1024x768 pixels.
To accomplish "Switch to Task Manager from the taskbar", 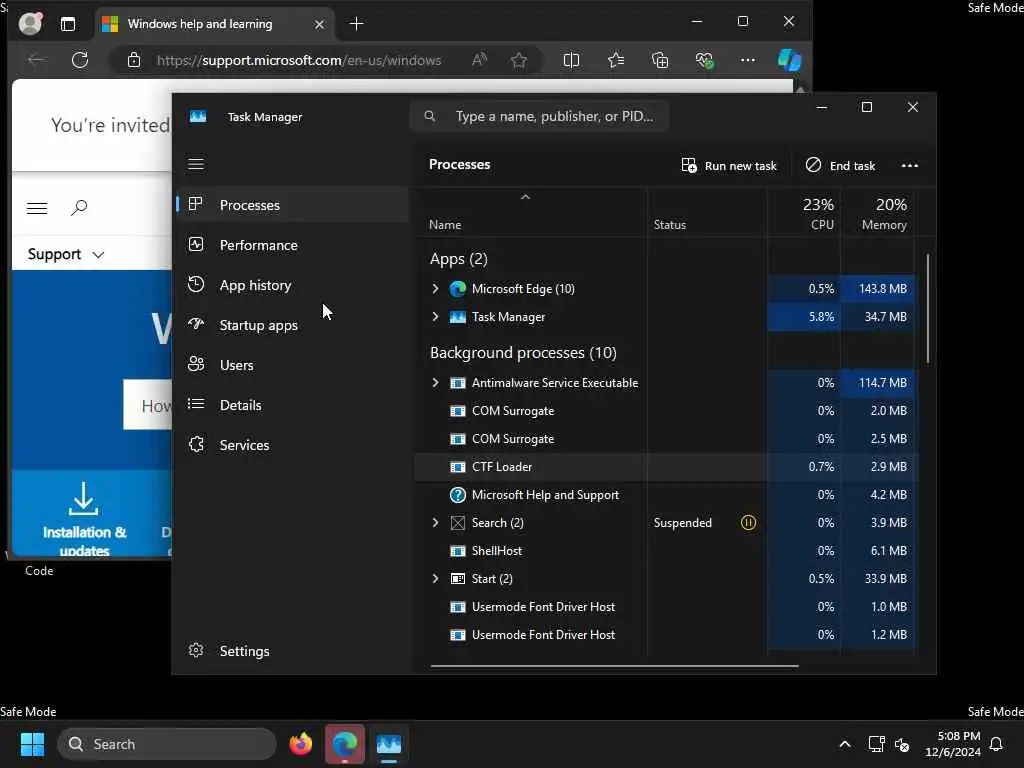I will (x=389, y=744).
